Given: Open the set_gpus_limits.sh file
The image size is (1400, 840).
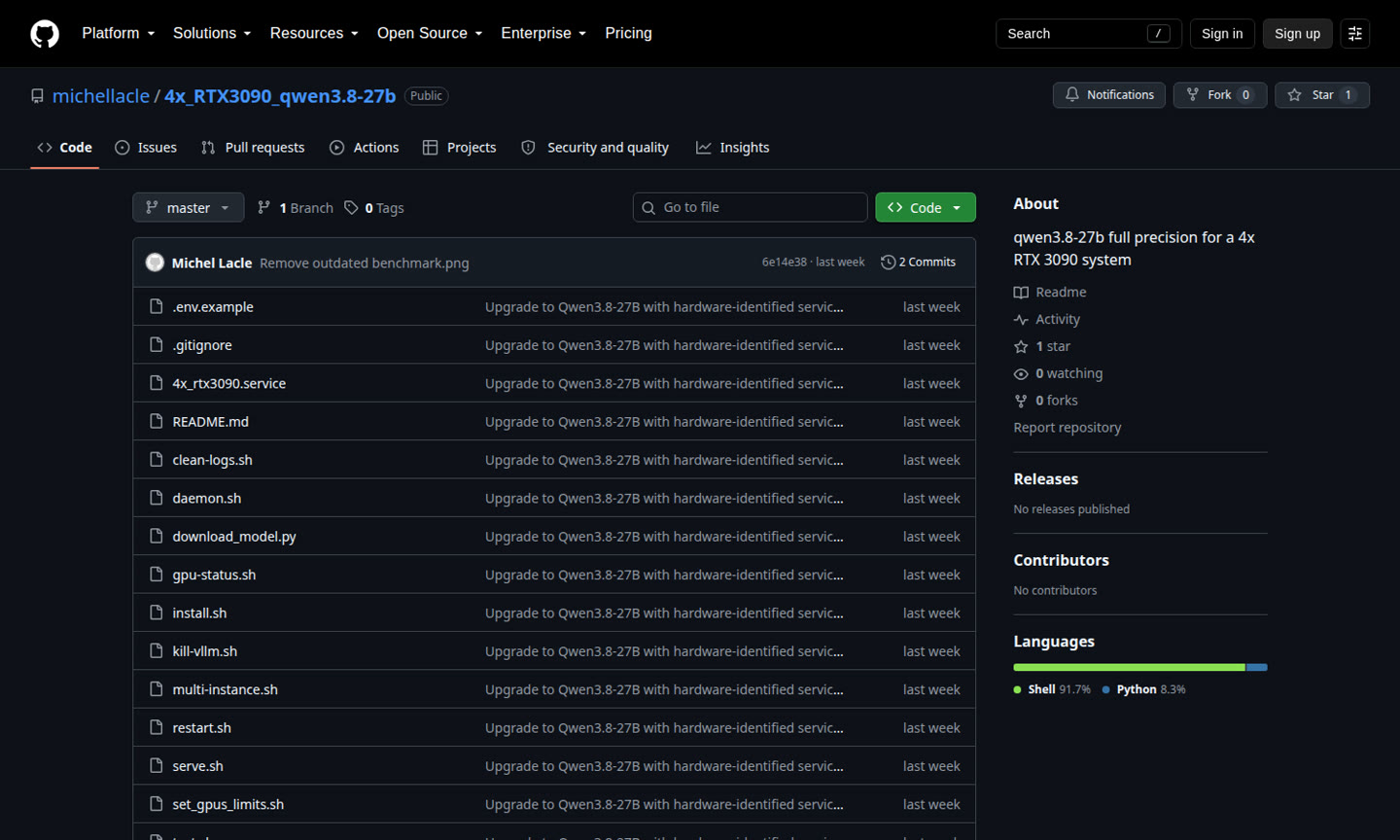Looking at the screenshot, I should click(228, 804).
